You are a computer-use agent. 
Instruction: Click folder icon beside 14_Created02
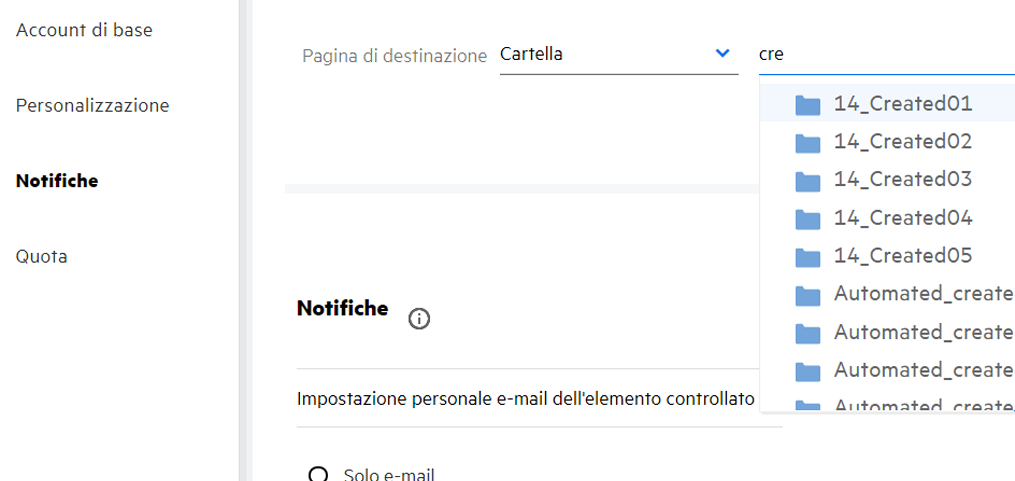tap(808, 143)
